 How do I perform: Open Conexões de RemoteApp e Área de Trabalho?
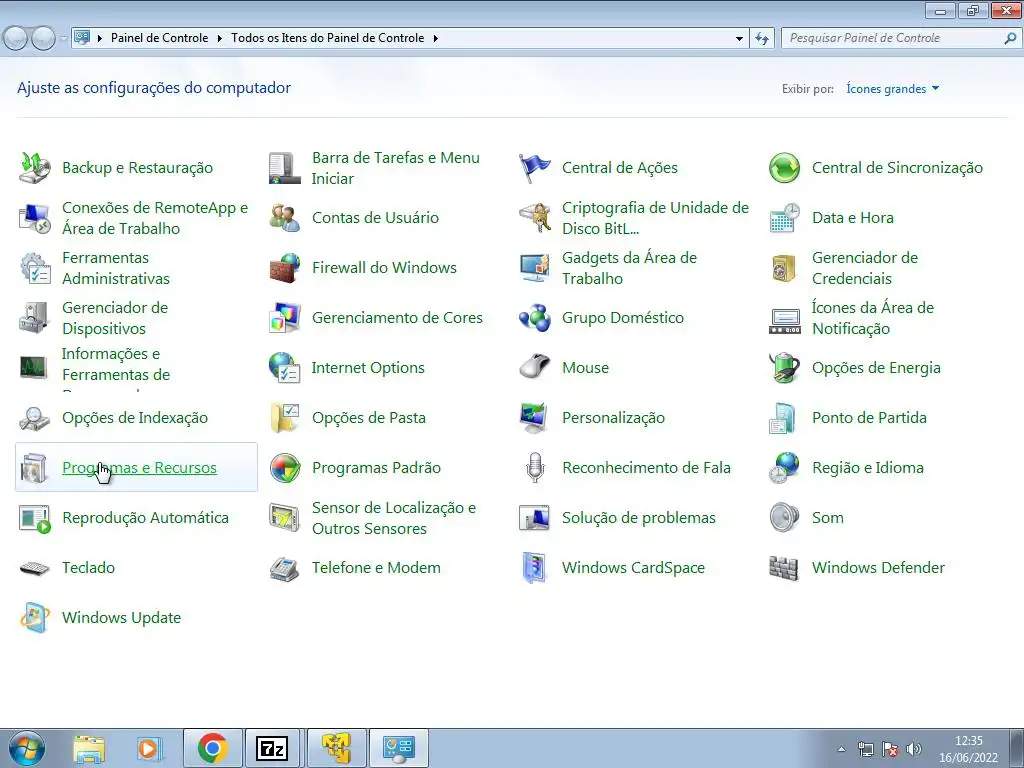(155, 217)
